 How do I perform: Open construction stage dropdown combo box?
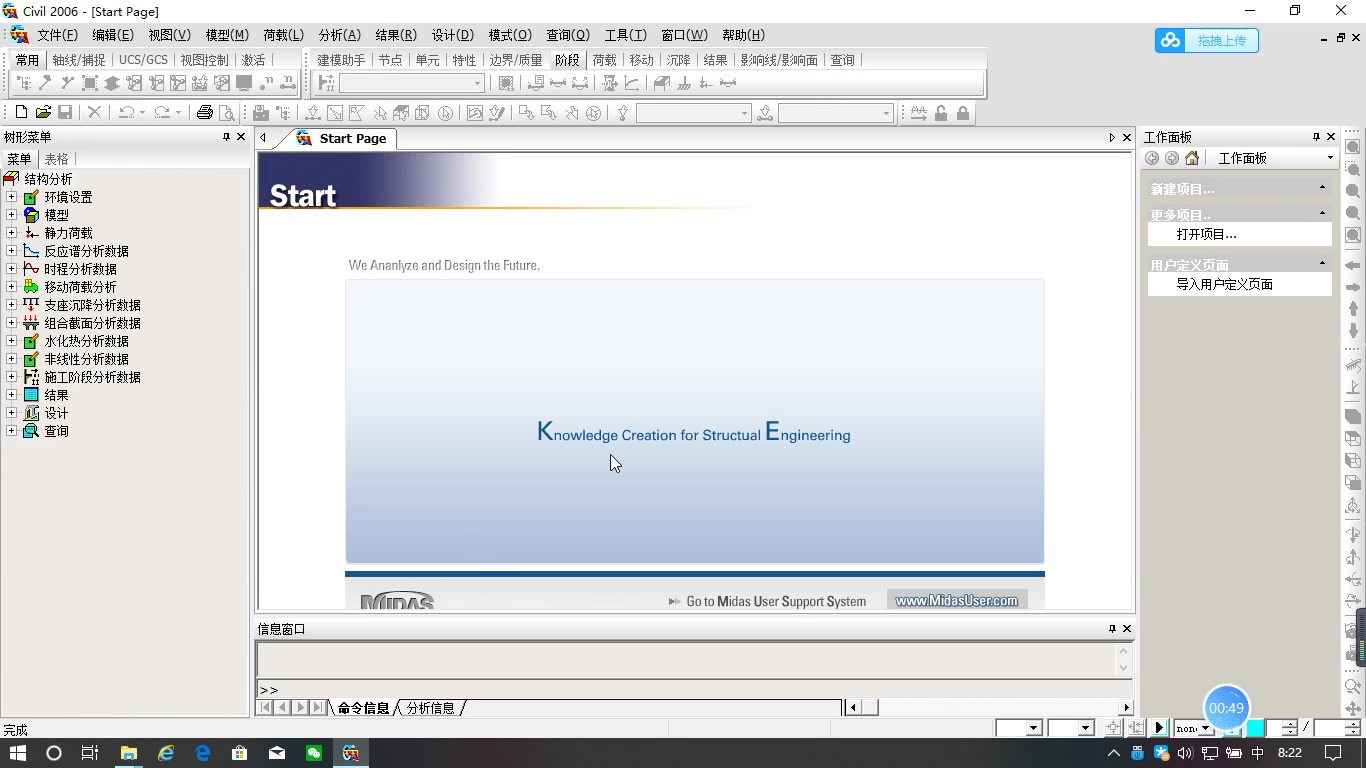click(478, 84)
